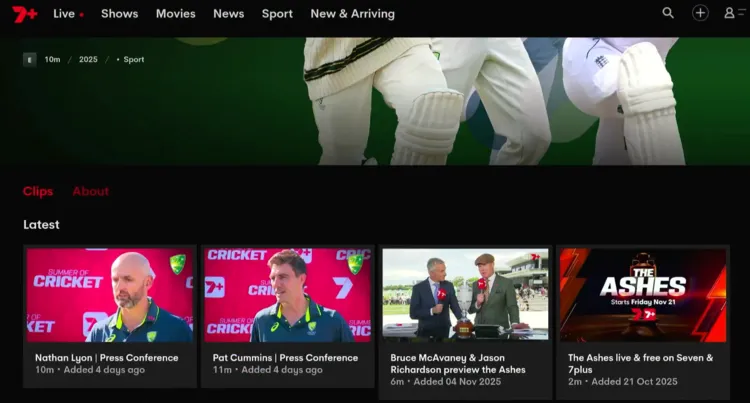Click the '2025' year text in banner
This screenshot has width=750, height=403.
tap(88, 60)
